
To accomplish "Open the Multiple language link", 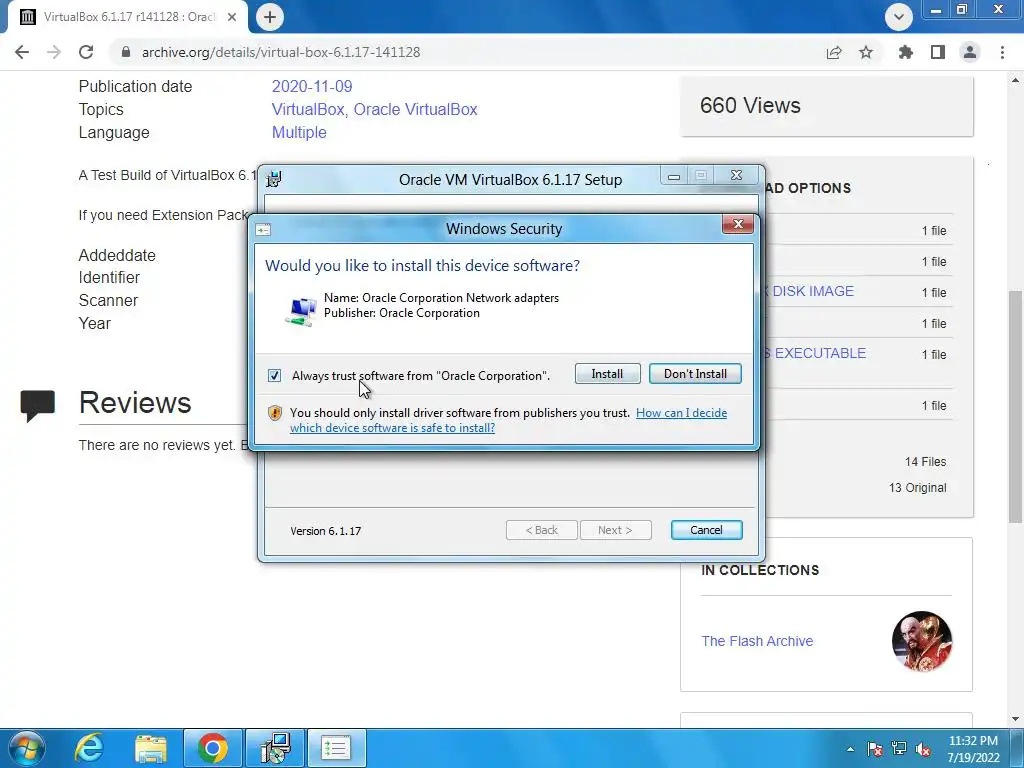I will tap(299, 132).
